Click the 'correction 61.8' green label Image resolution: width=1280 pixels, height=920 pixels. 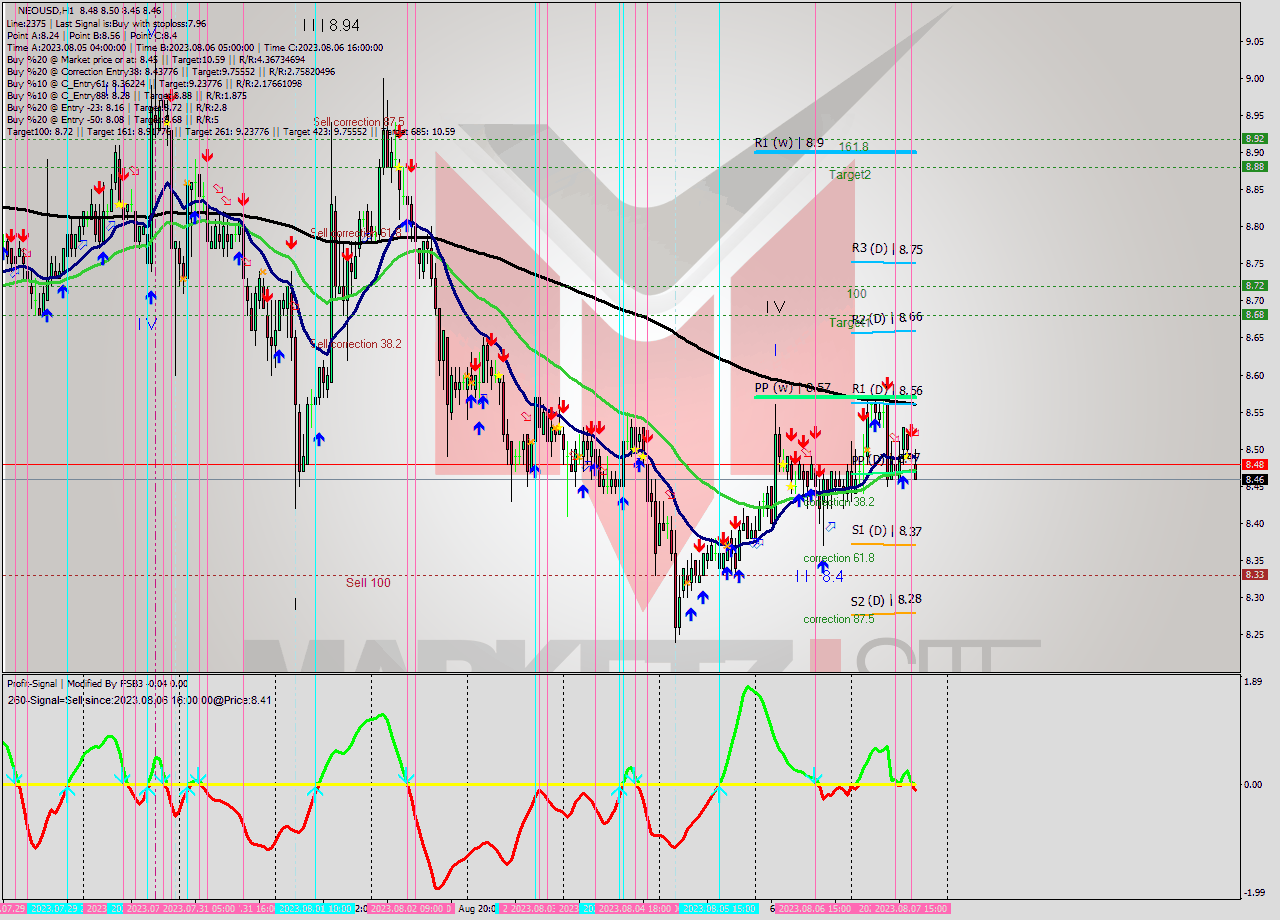(838, 558)
